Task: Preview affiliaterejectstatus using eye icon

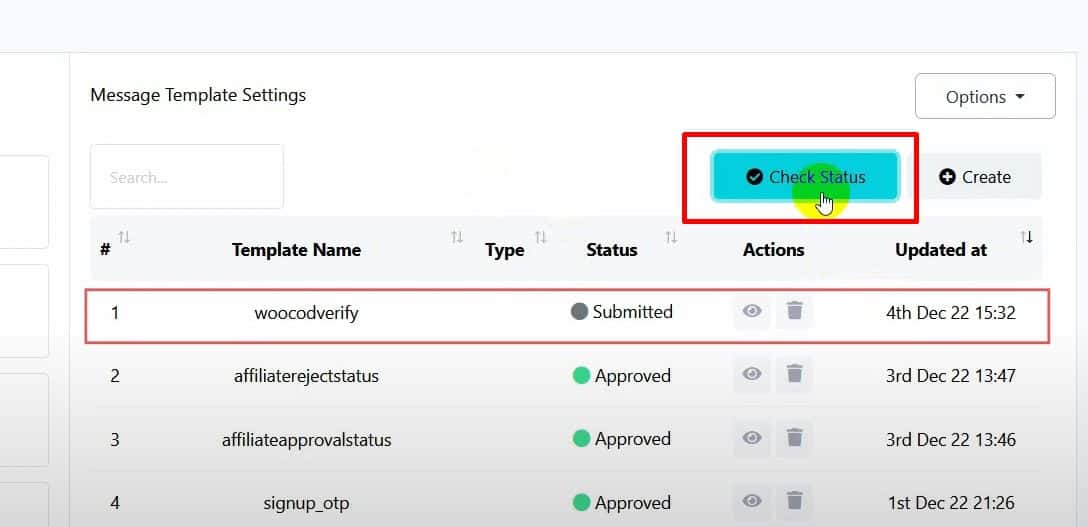Action: tap(752, 375)
